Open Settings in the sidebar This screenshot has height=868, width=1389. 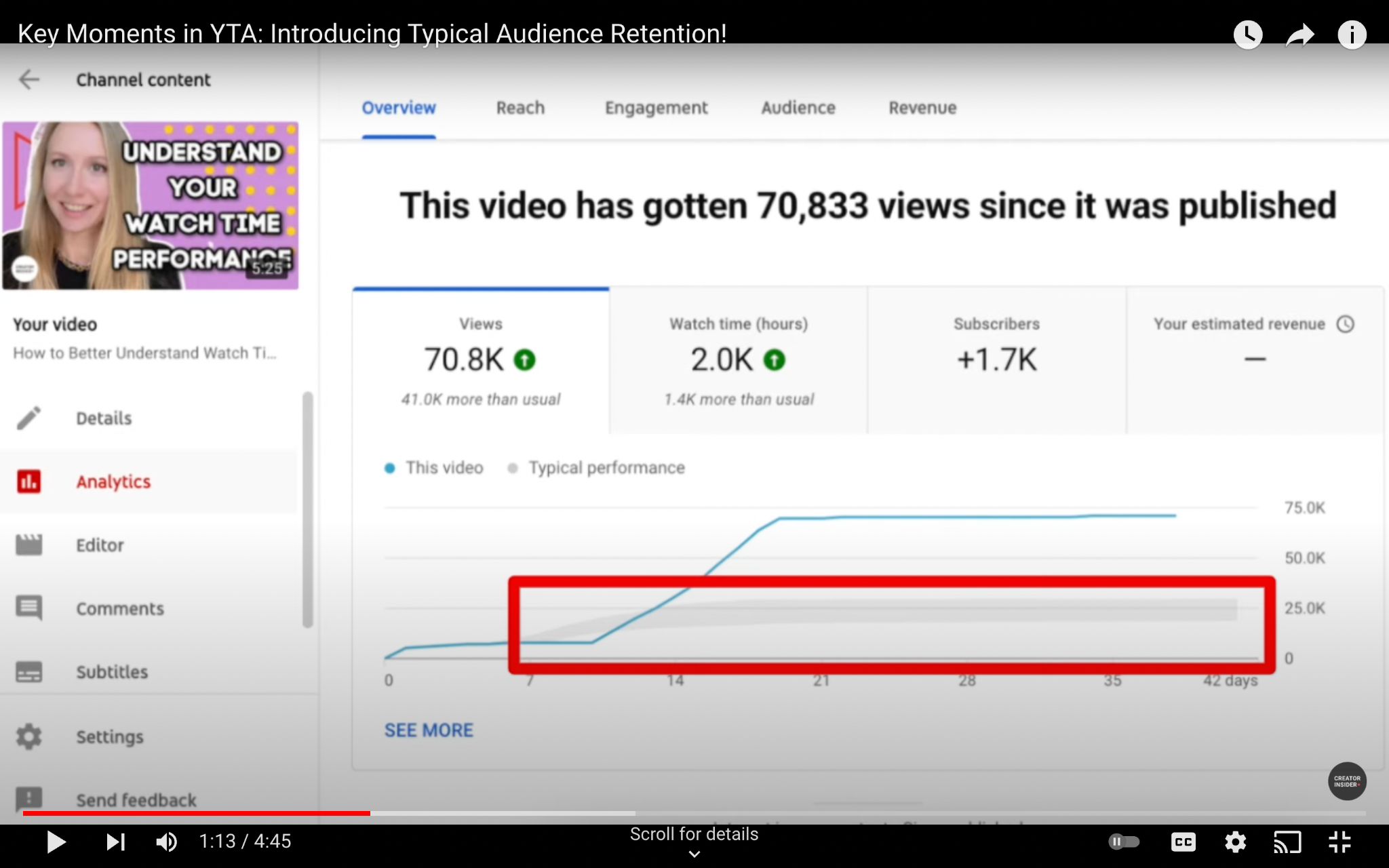click(110, 736)
